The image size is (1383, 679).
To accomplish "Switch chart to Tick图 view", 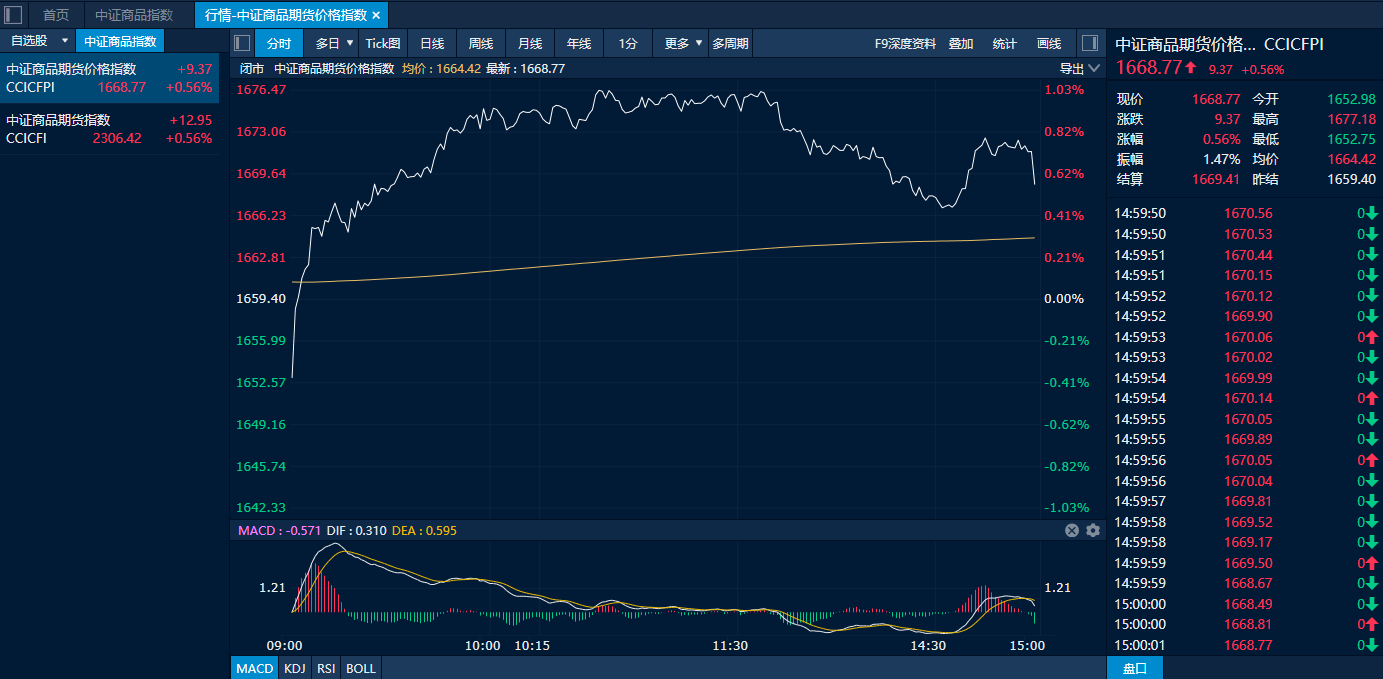I will click(383, 43).
